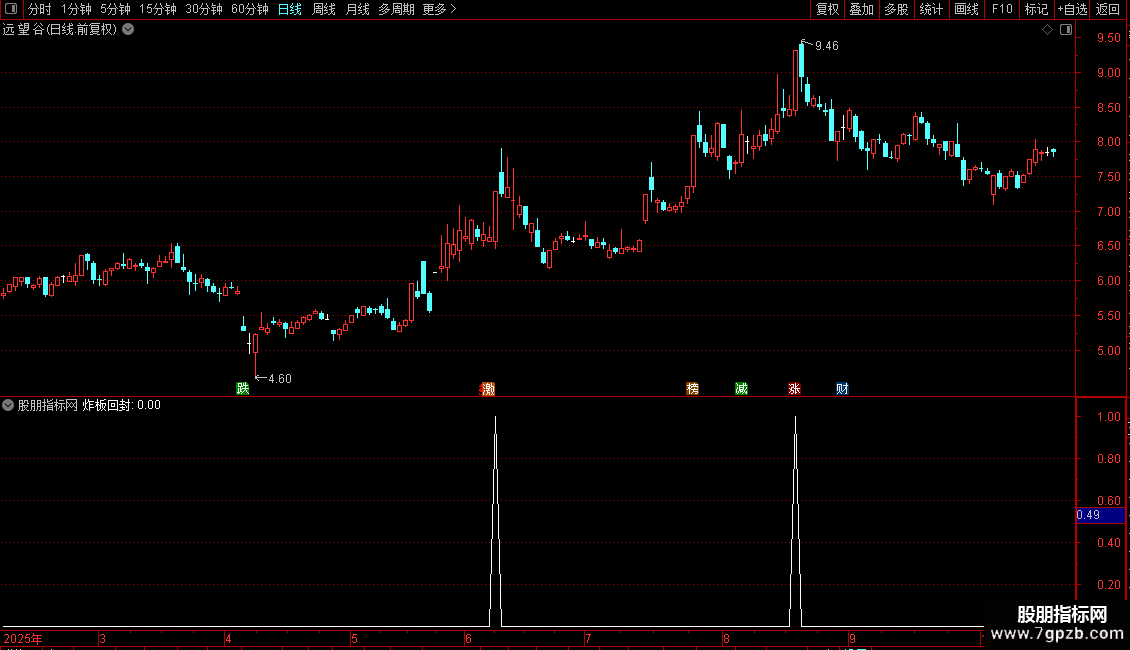This screenshot has height=650, width=1130.
Task: Select the 30分钟 period tab
Action: click(204, 9)
